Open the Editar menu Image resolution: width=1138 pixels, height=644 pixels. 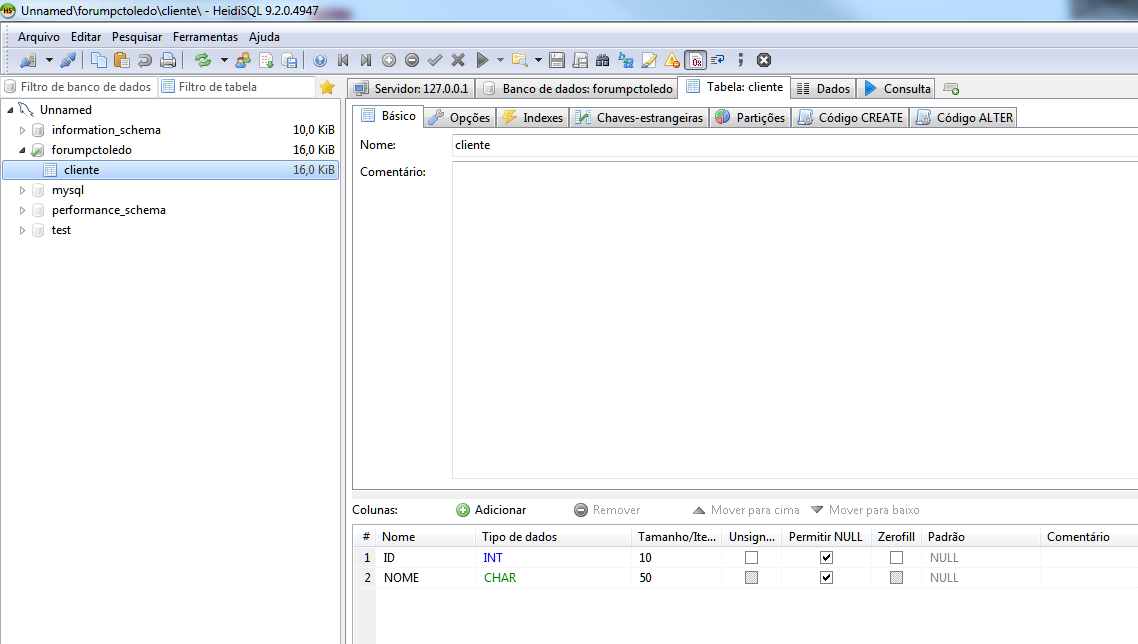[86, 36]
